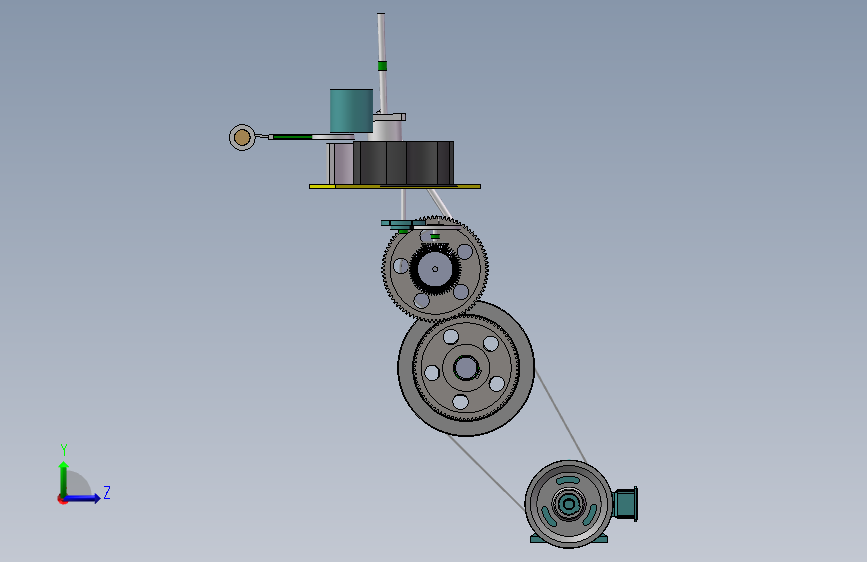The image size is (867, 562).
Task: Pick the brass ring at the end of the arm
Action: click(x=242, y=137)
